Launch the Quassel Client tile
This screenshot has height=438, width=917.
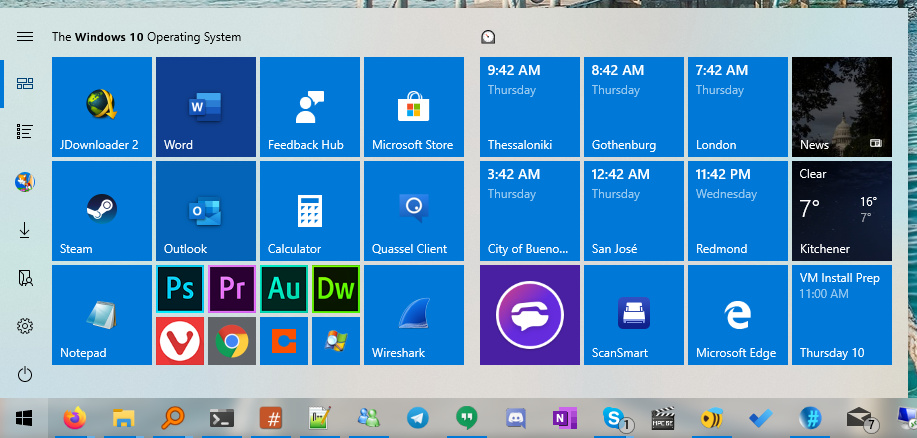click(414, 211)
